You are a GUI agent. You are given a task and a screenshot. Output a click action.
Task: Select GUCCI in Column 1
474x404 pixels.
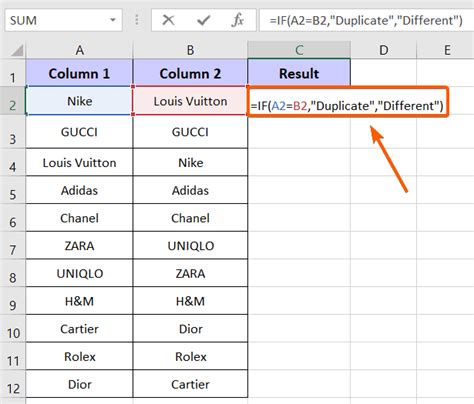pos(79,132)
